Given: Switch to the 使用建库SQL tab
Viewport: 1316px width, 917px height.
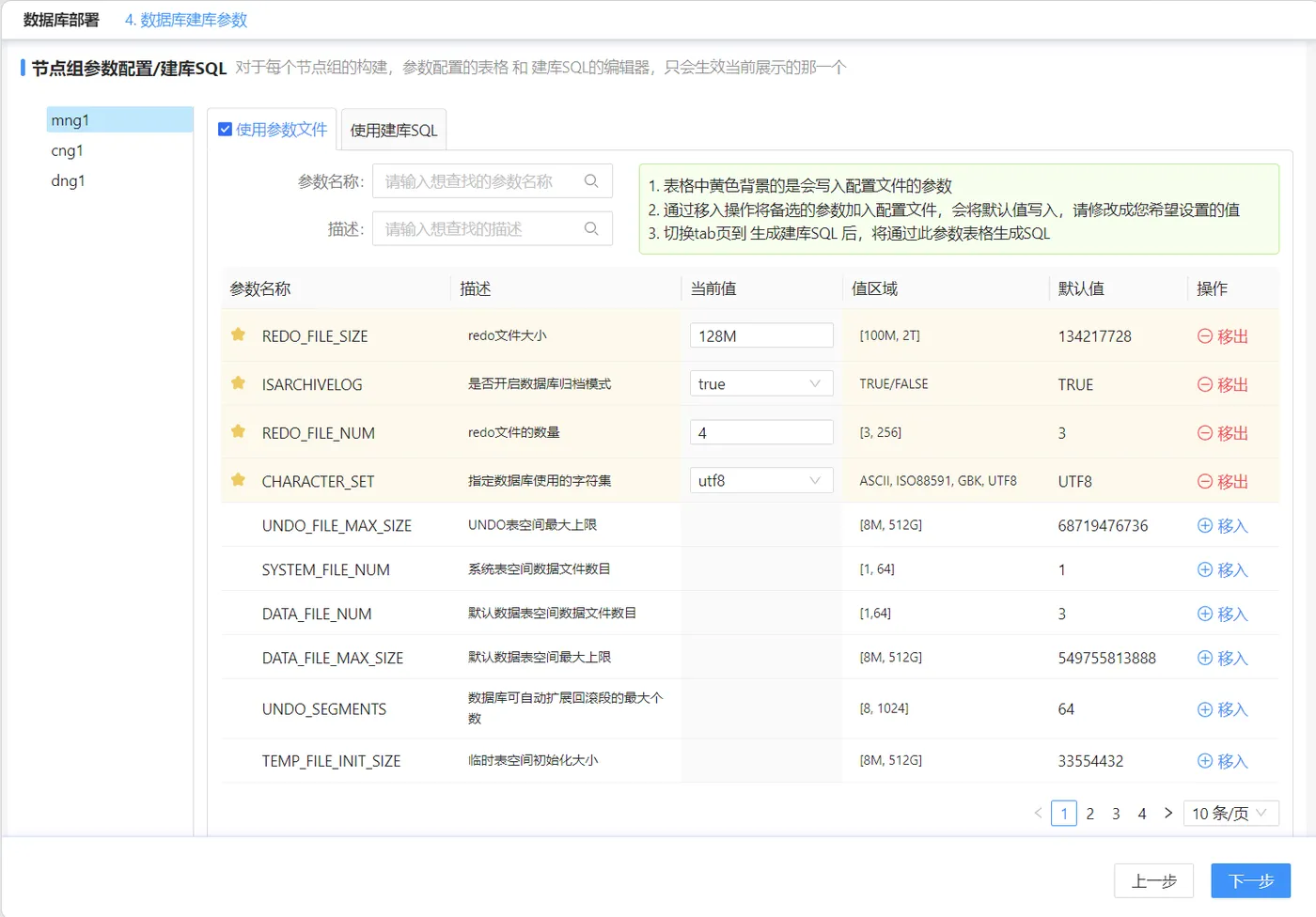Looking at the screenshot, I should (394, 130).
